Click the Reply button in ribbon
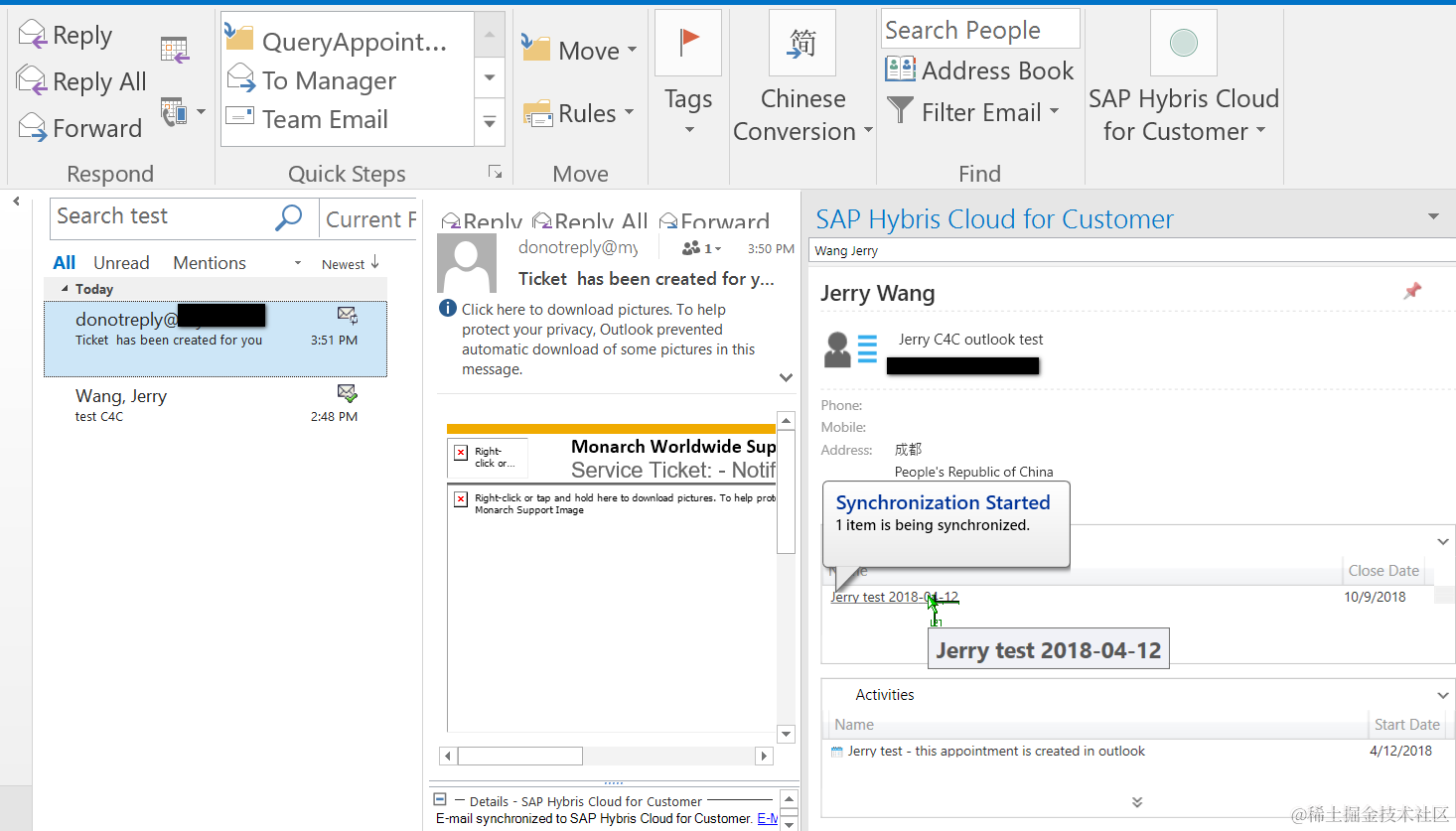This screenshot has width=1456, height=831. [x=66, y=36]
